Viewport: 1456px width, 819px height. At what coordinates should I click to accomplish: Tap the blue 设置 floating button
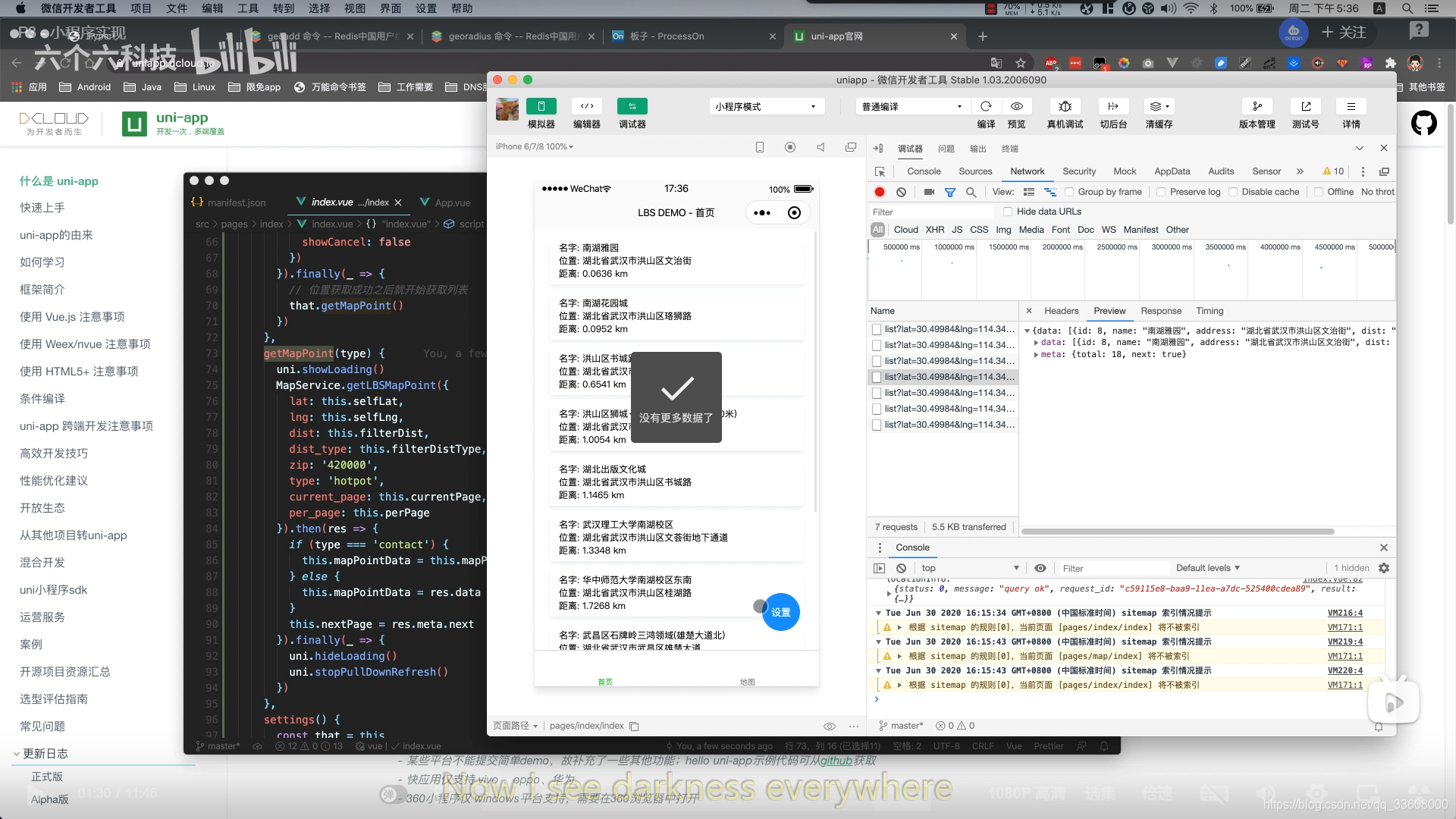pos(780,612)
